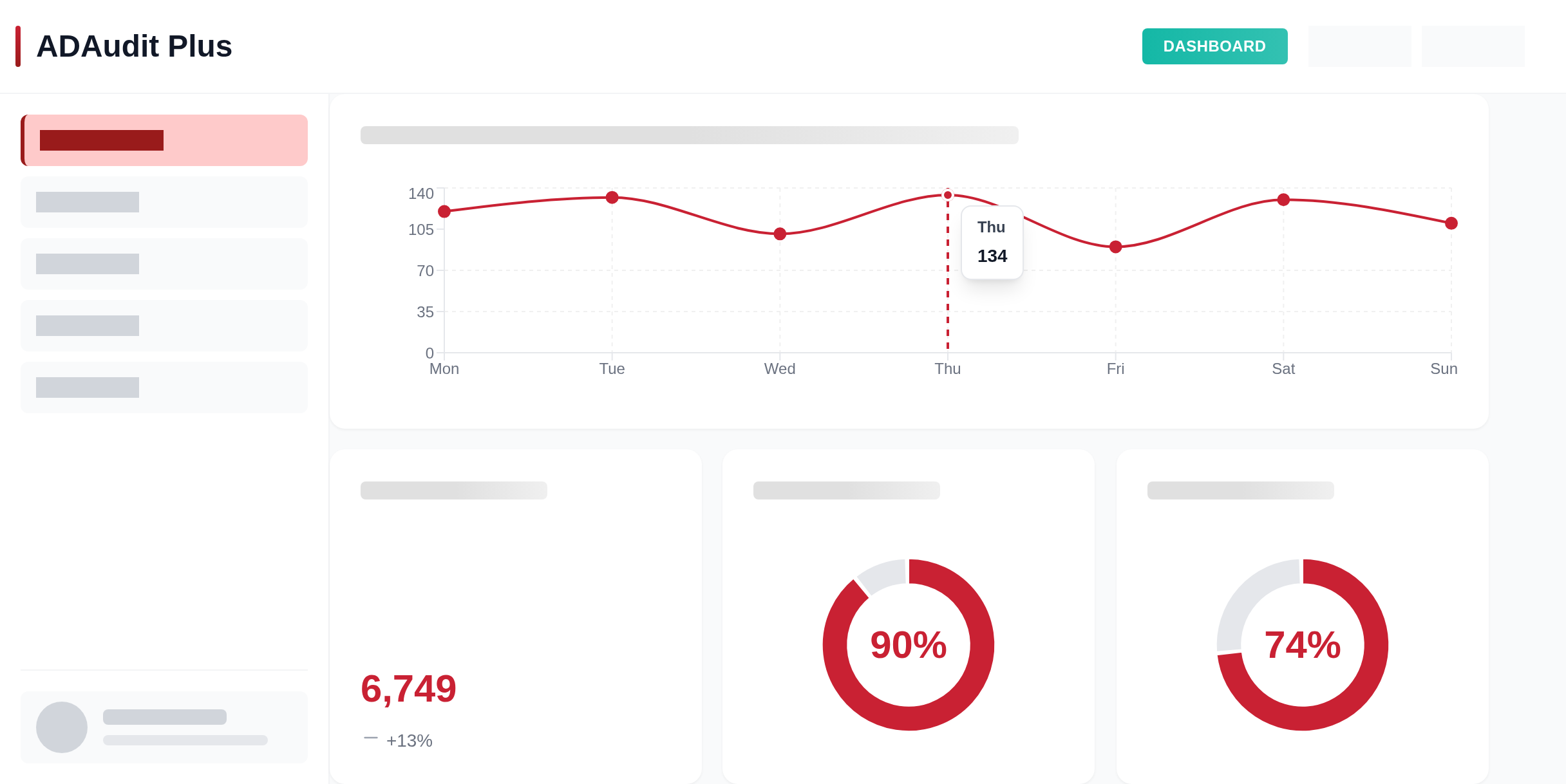
Task: Click the DASHBOARD button in header
Action: [x=1214, y=46]
